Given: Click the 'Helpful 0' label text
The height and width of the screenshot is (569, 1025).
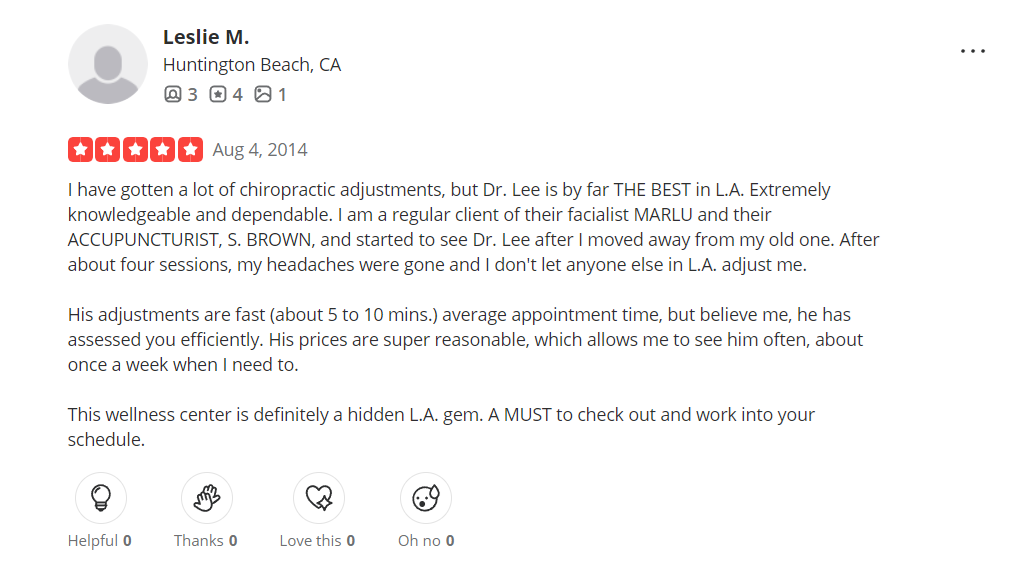Looking at the screenshot, I should (99, 541).
